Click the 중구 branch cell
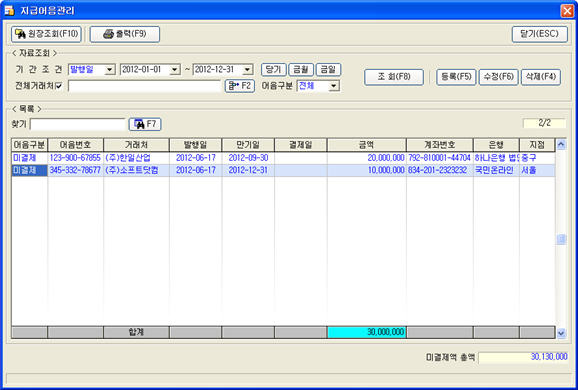578x390 pixels. pos(537,158)
